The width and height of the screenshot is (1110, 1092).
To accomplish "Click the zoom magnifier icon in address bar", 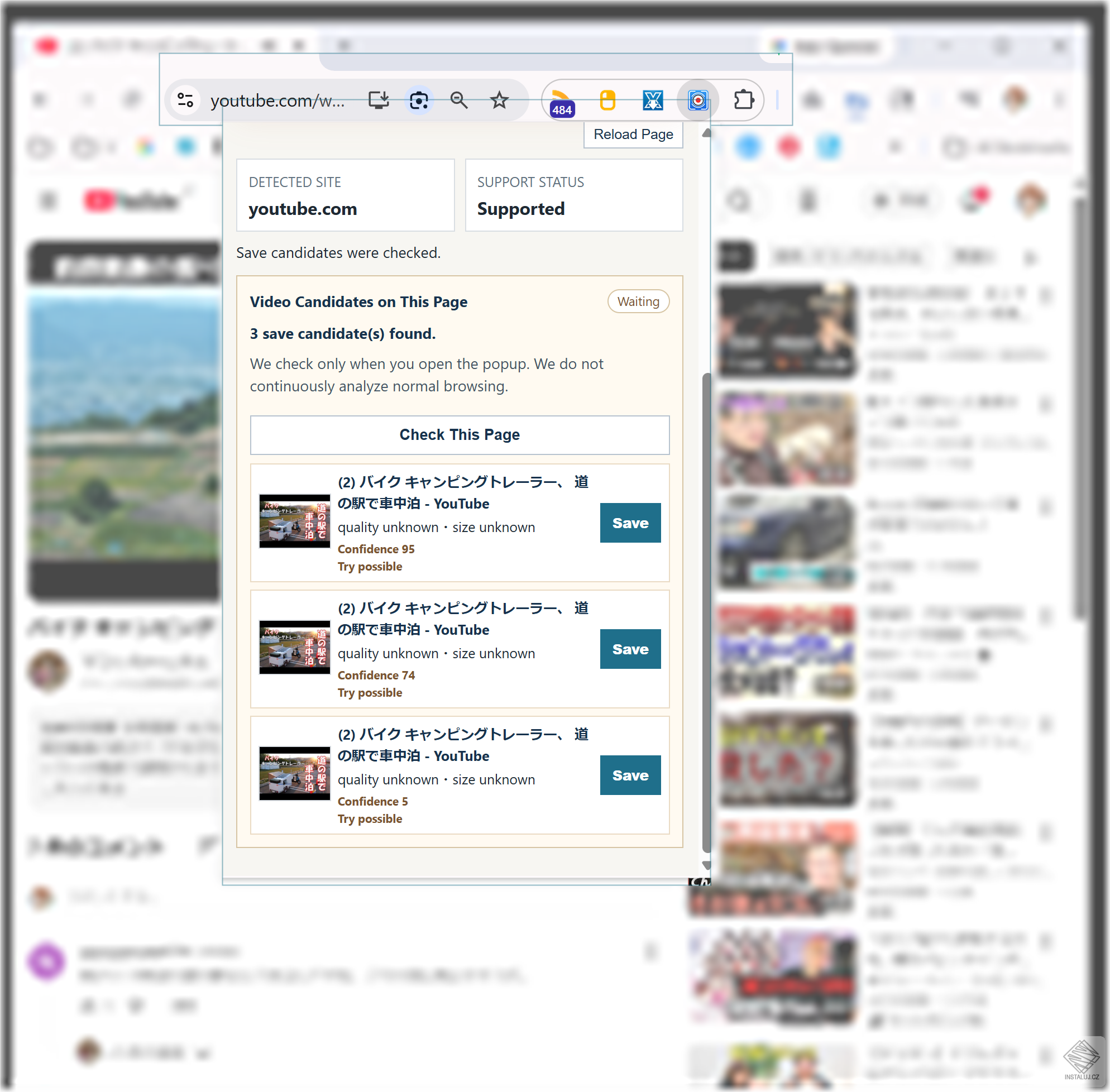I will coord(459,100).
